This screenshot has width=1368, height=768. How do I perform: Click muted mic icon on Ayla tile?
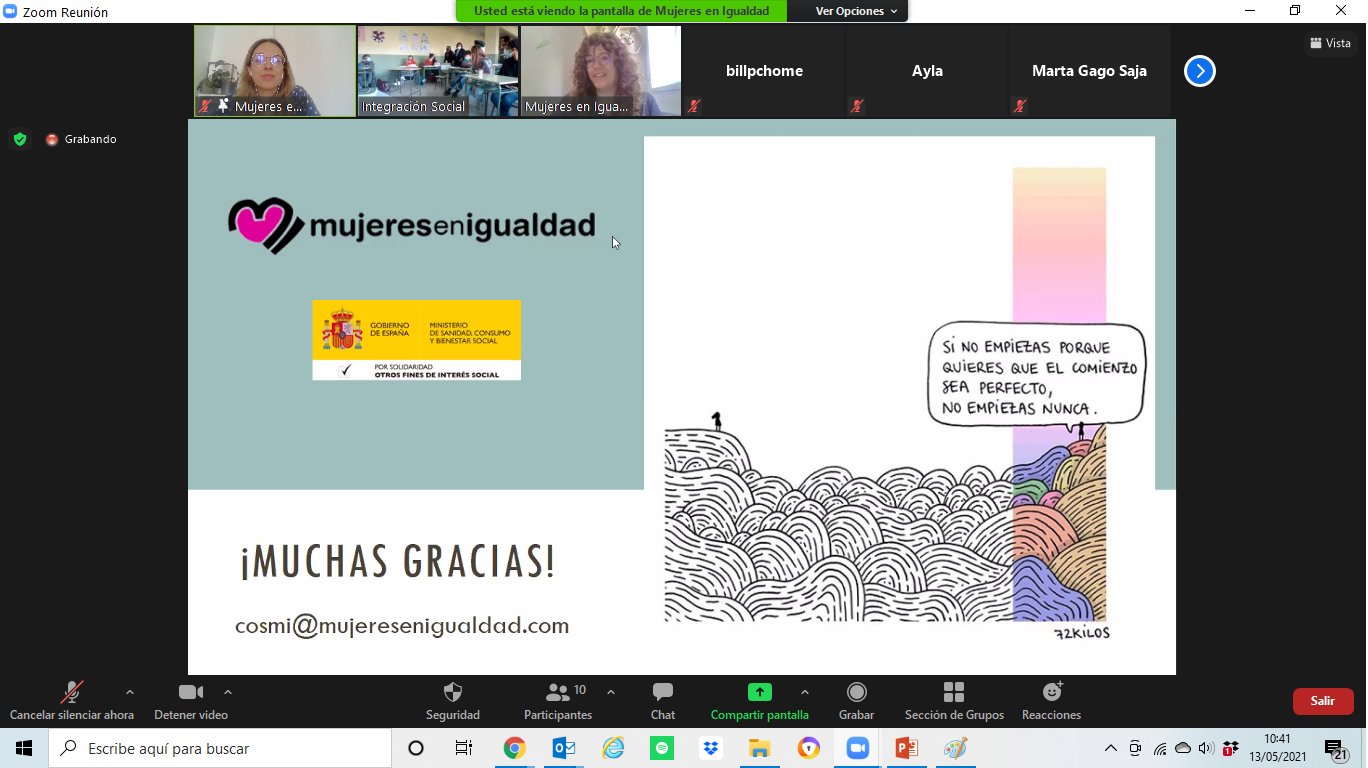click(x=857, y=106)
